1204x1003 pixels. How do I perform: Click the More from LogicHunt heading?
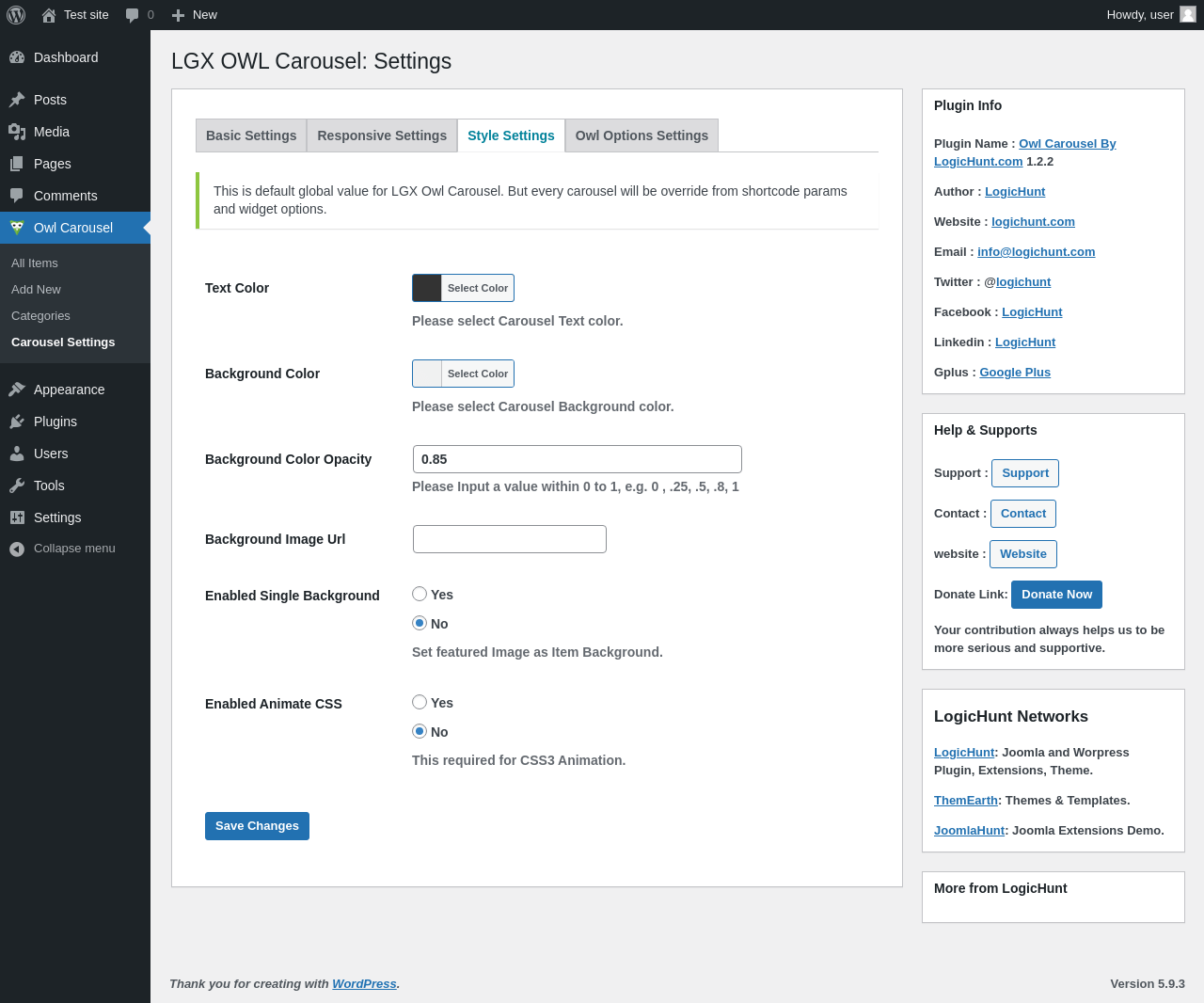(1000, 888)
